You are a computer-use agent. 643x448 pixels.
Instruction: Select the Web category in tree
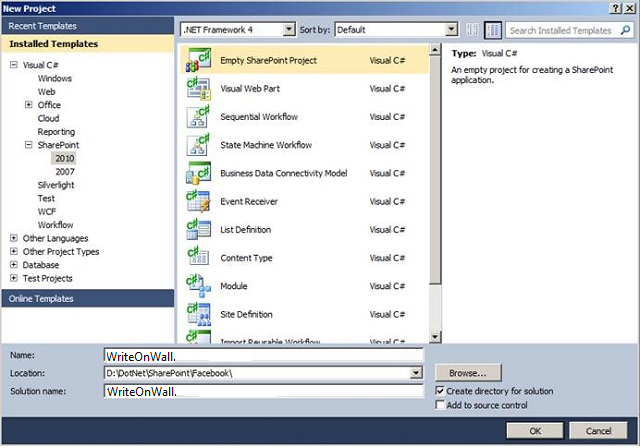point(46,92)
